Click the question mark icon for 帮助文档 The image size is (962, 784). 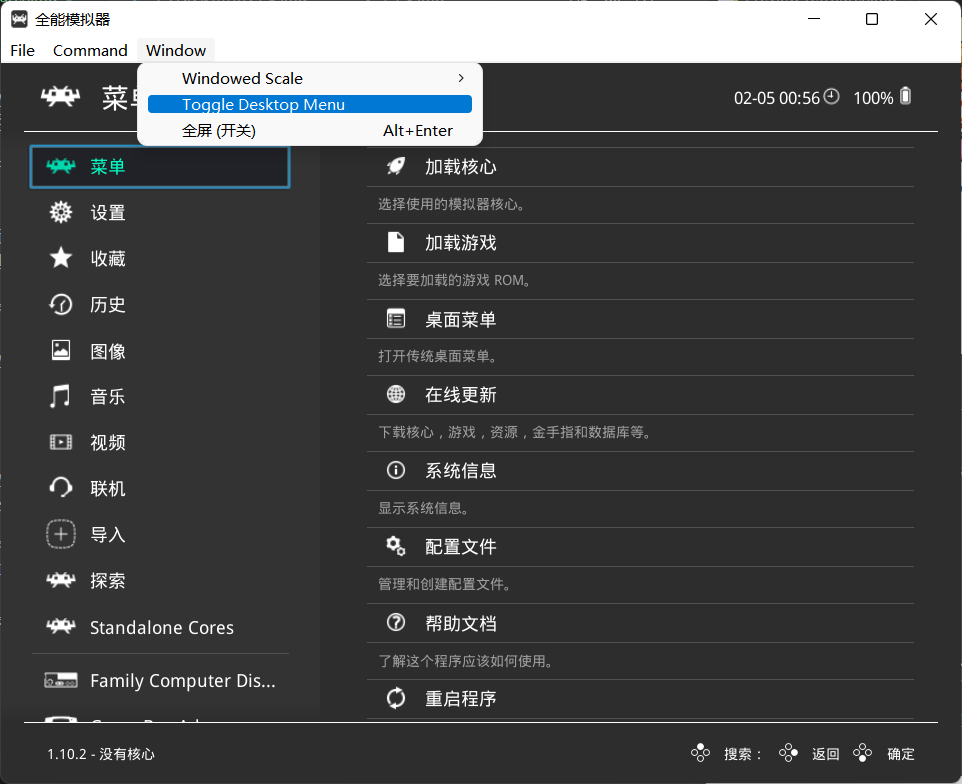(x=396, y=623)
